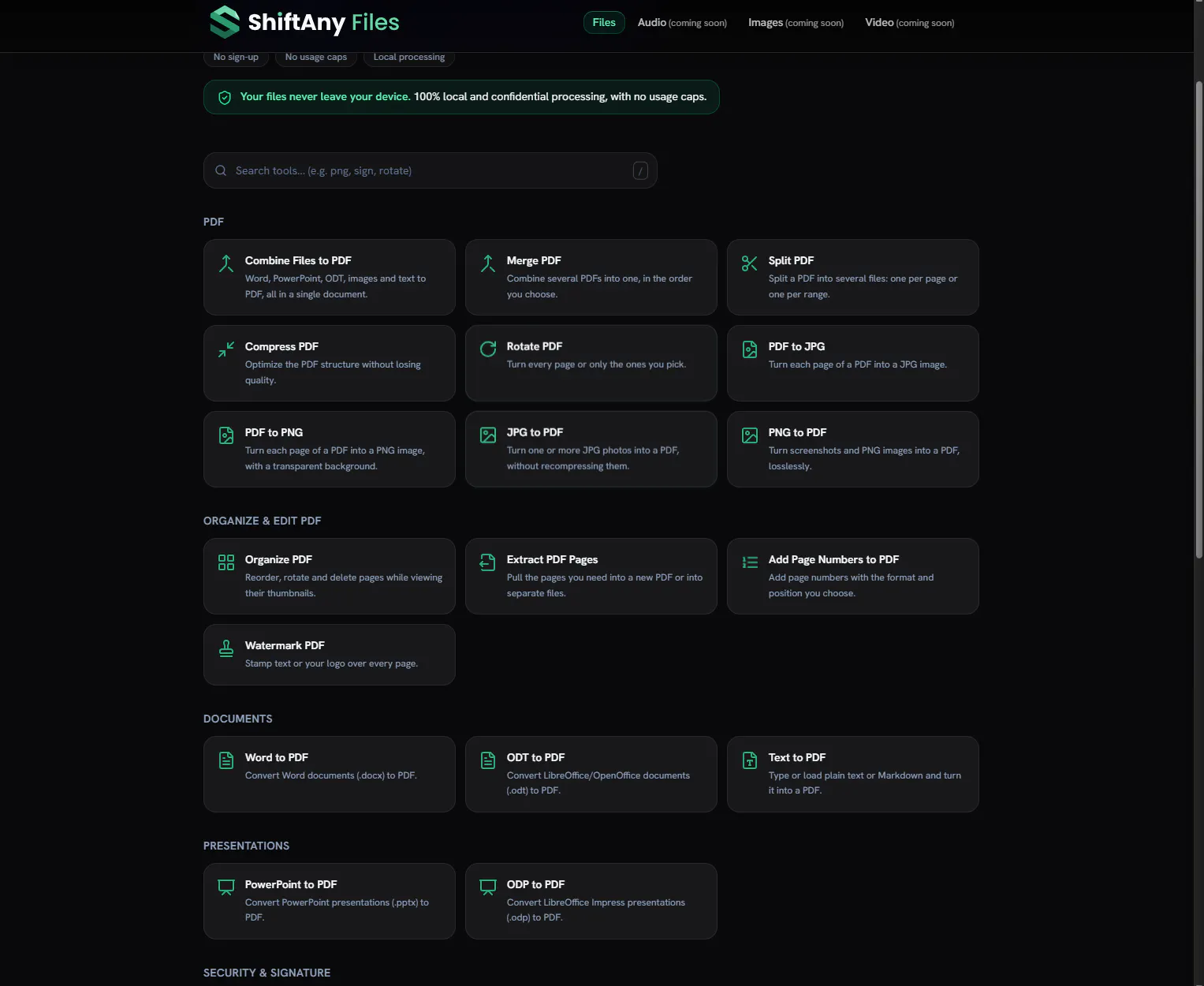Click the ORGANIZE & EDIT PDF heading
Image resolution: width=1204 pixels, height=986 pixels.
click(x=262, y=521)
